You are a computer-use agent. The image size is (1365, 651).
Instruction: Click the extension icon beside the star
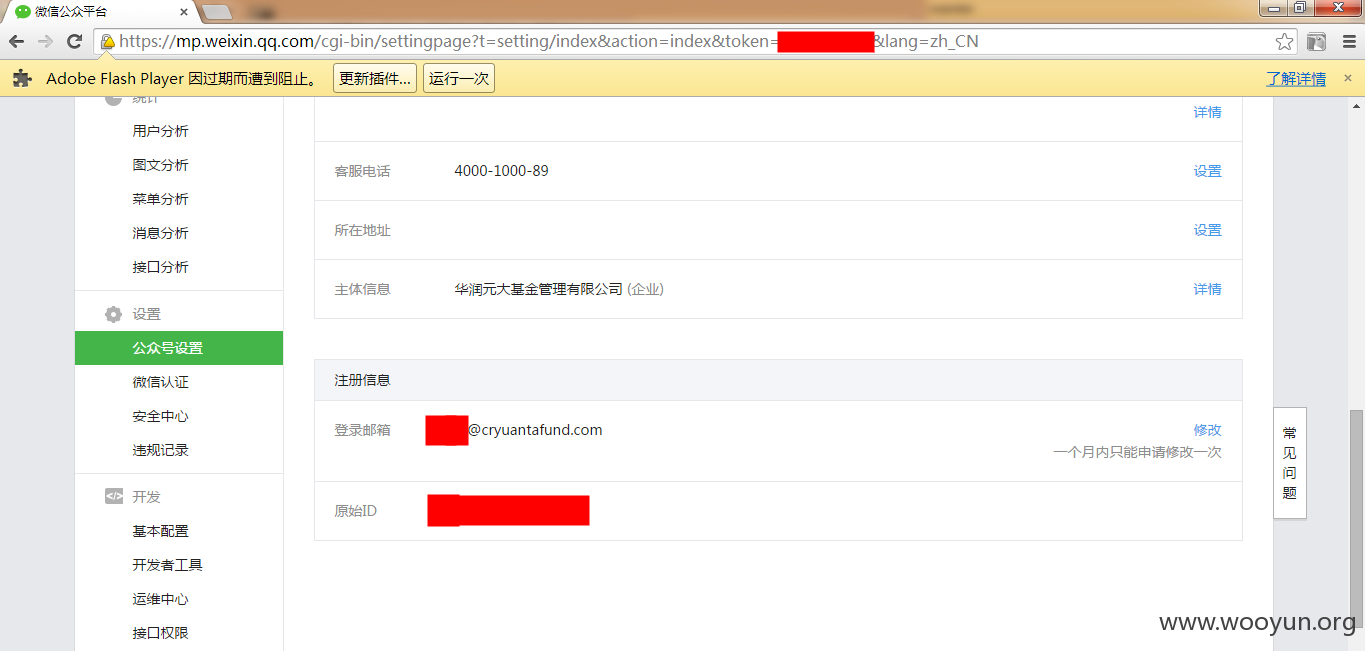(1317, 42)
